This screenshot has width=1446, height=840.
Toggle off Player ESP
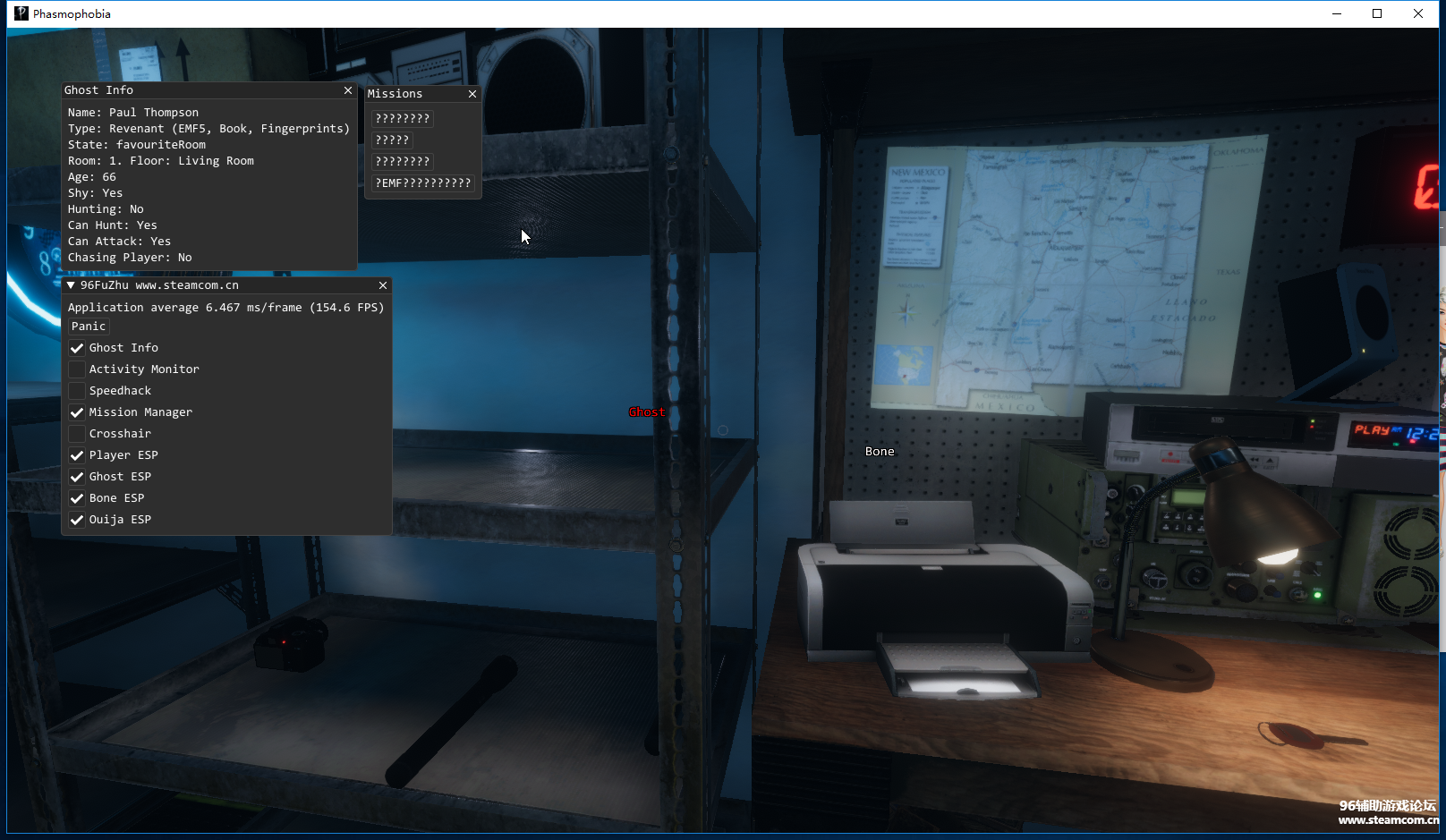(x=77, y=455)
